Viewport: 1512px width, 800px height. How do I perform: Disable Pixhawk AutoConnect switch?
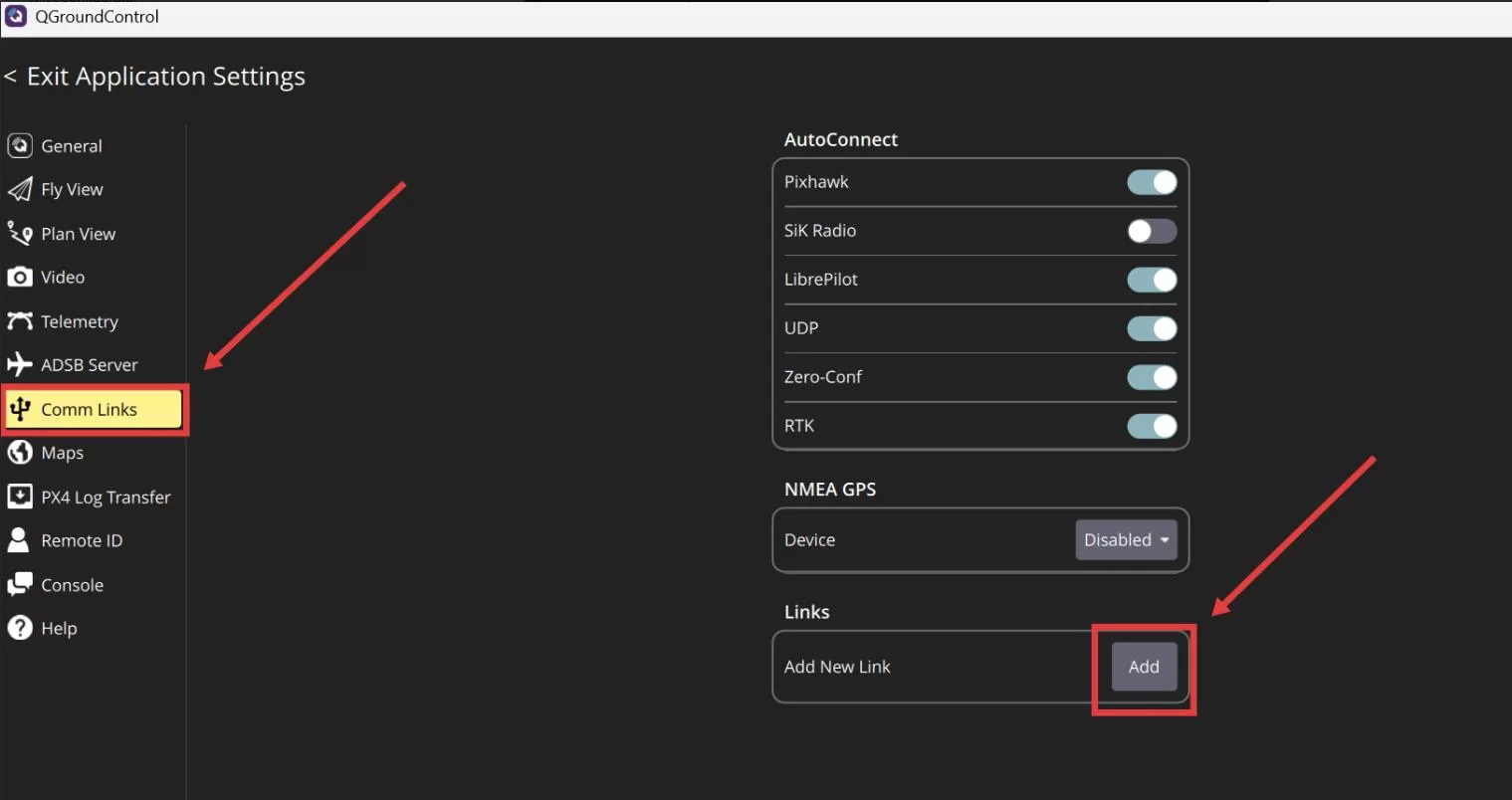(1152, 182)
